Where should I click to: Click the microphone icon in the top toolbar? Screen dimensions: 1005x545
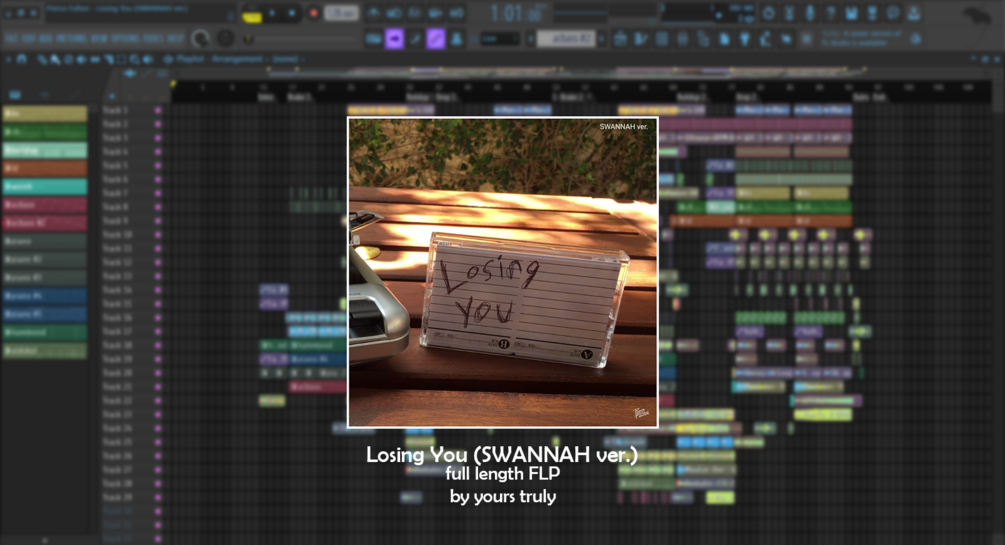(810, 13)
